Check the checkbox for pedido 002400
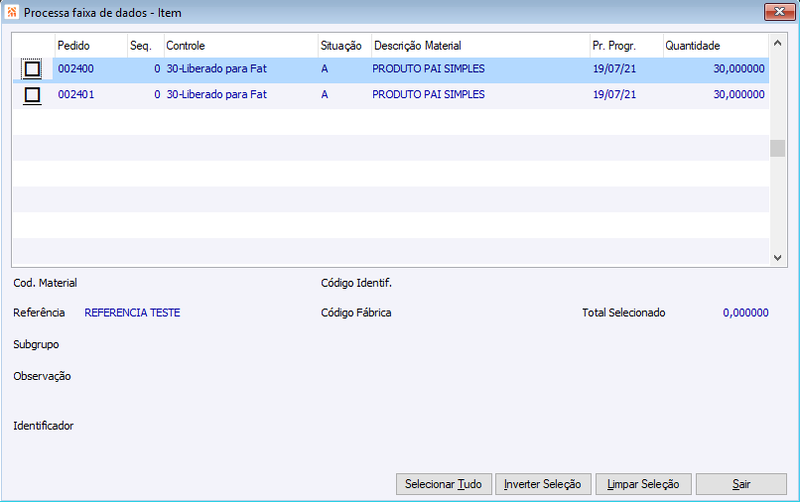The height and width of the screenshot is (502, 800). pos(32,69)
